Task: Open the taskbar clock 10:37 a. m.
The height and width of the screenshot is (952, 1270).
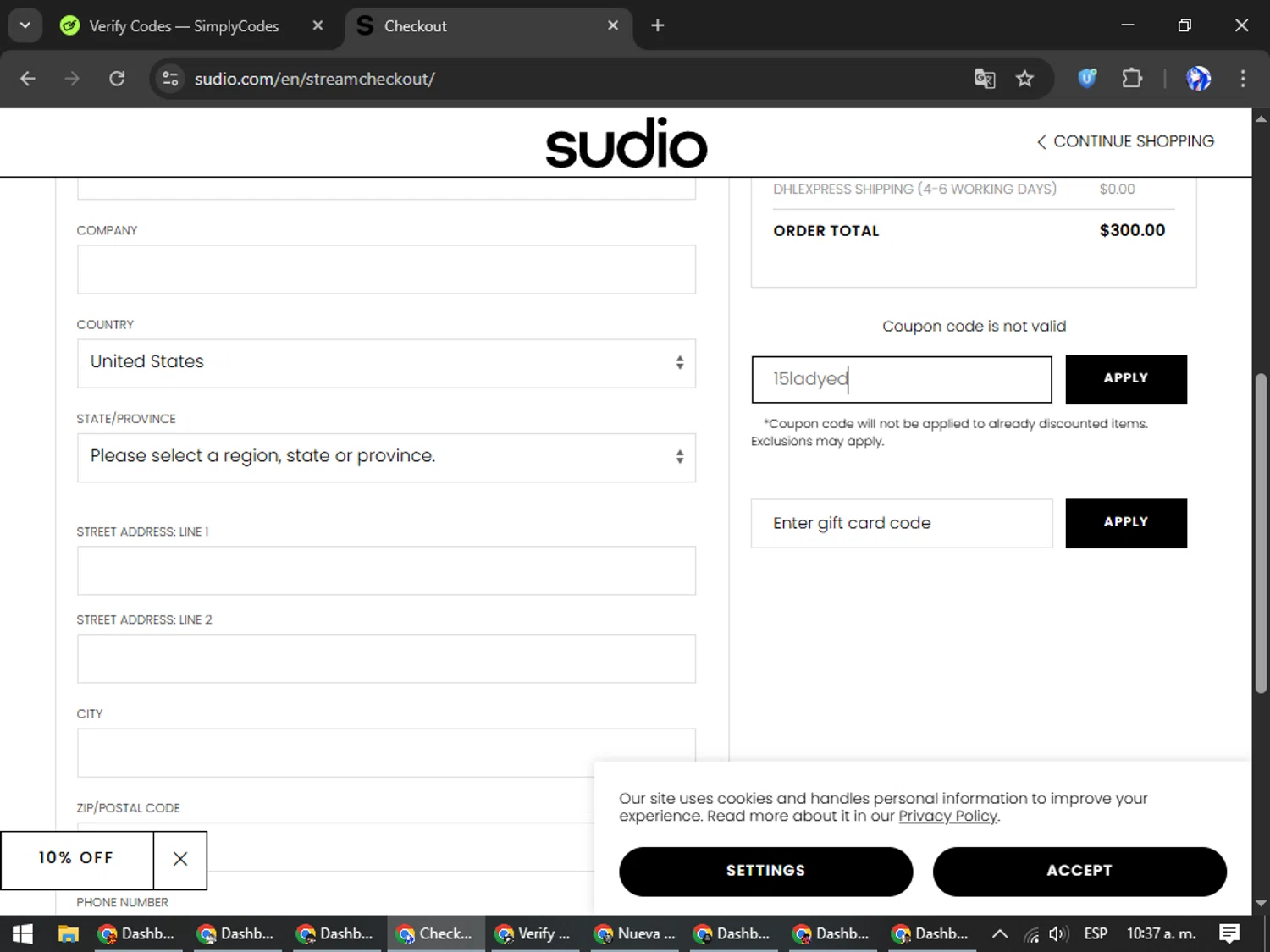Action: 1161,933
